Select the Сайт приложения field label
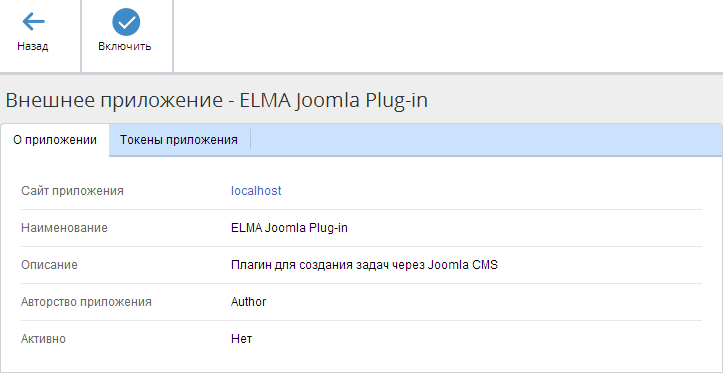The height and width of the screenshot is (373, 723). (72, 191)
